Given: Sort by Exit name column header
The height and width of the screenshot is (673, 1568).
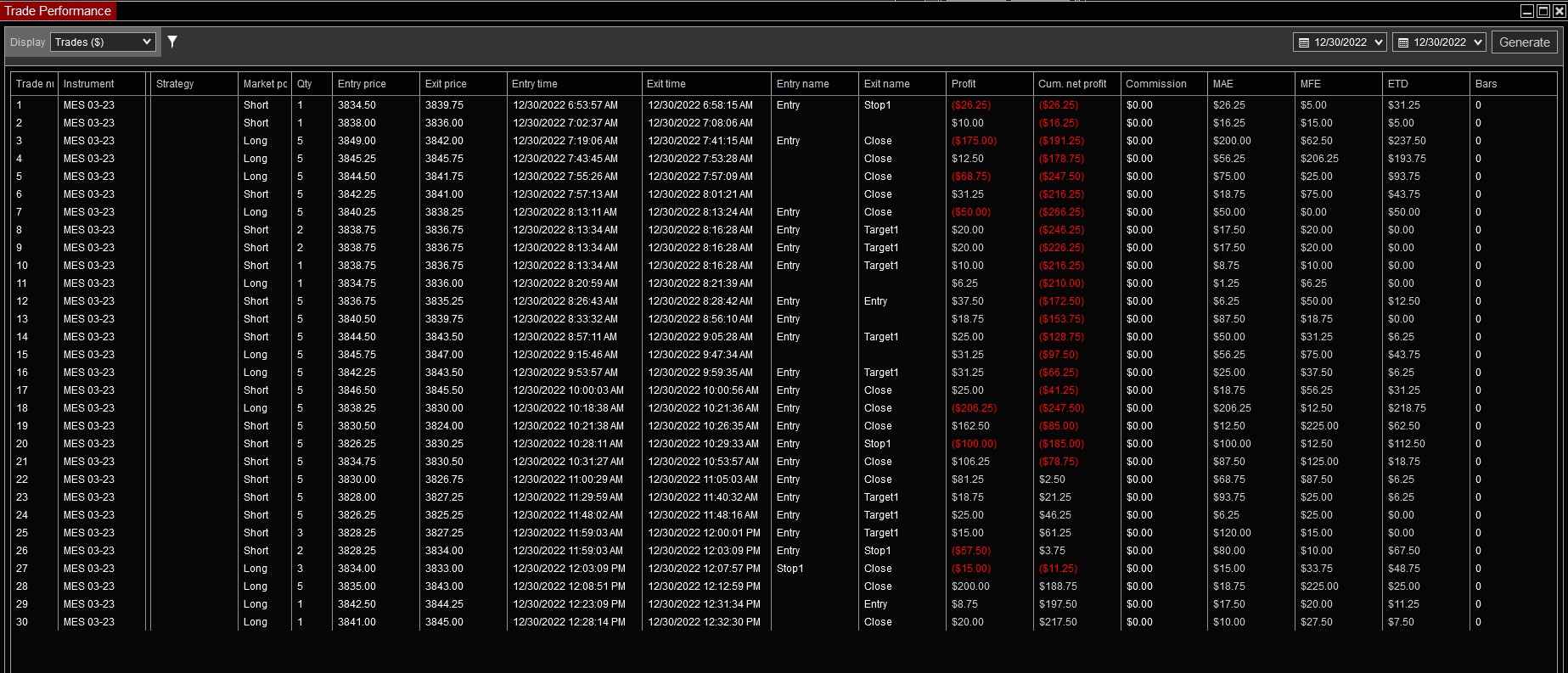Looking at the screenshot, I should click(902, 84).
